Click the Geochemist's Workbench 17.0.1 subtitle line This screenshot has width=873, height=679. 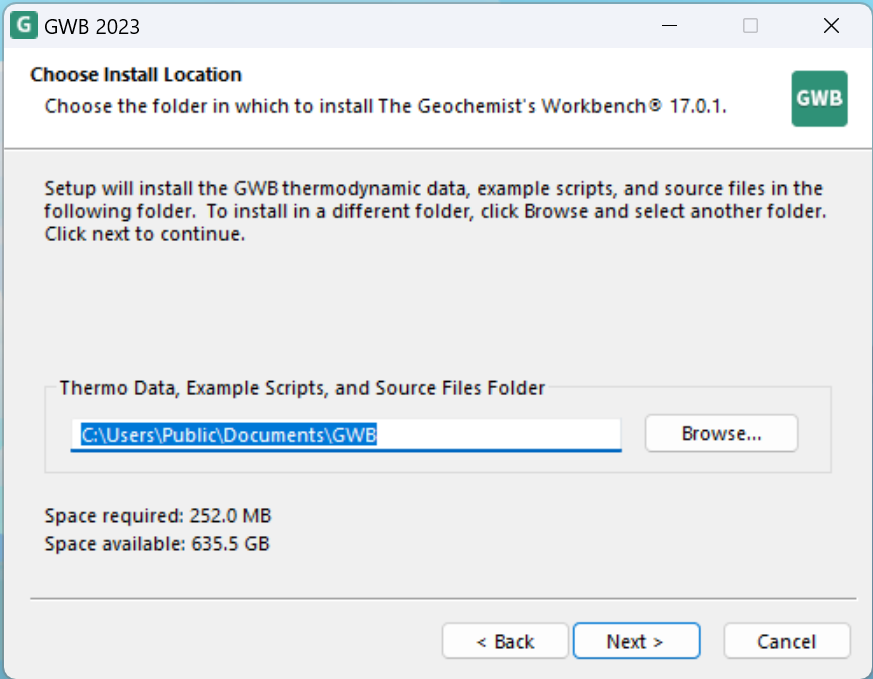[x=385, y=106]
